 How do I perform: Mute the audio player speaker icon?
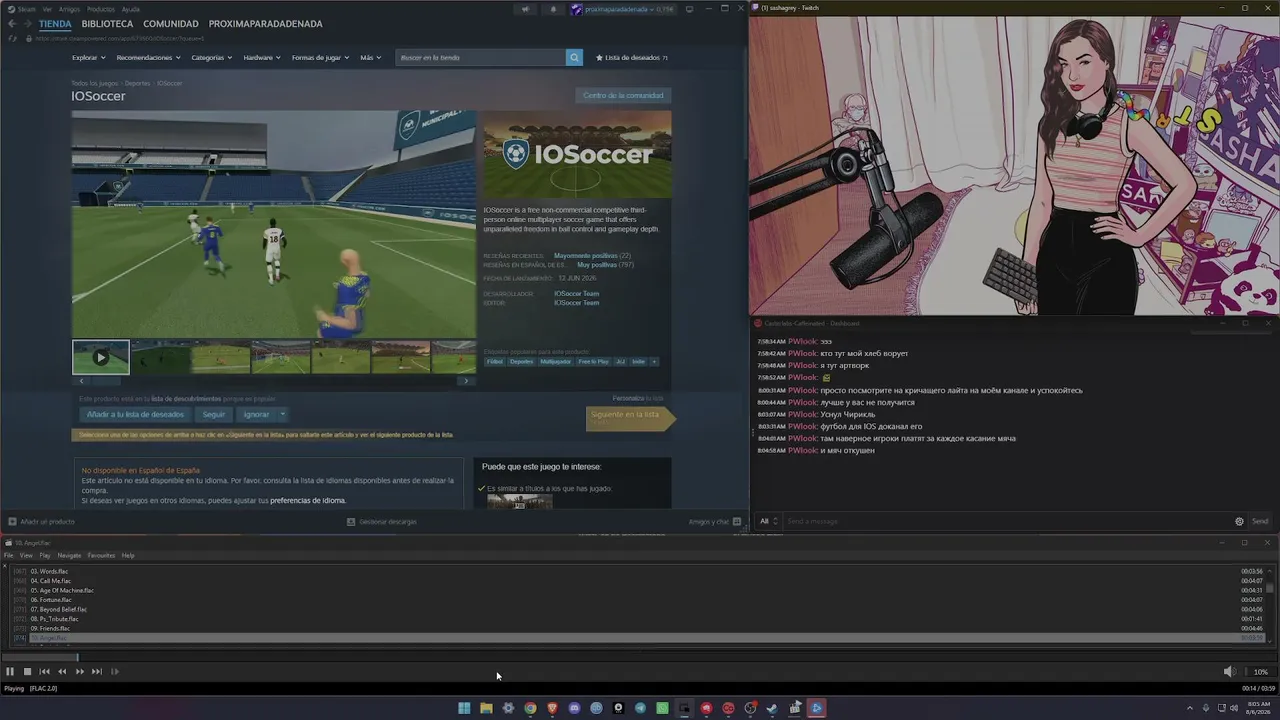[1229, 672]
